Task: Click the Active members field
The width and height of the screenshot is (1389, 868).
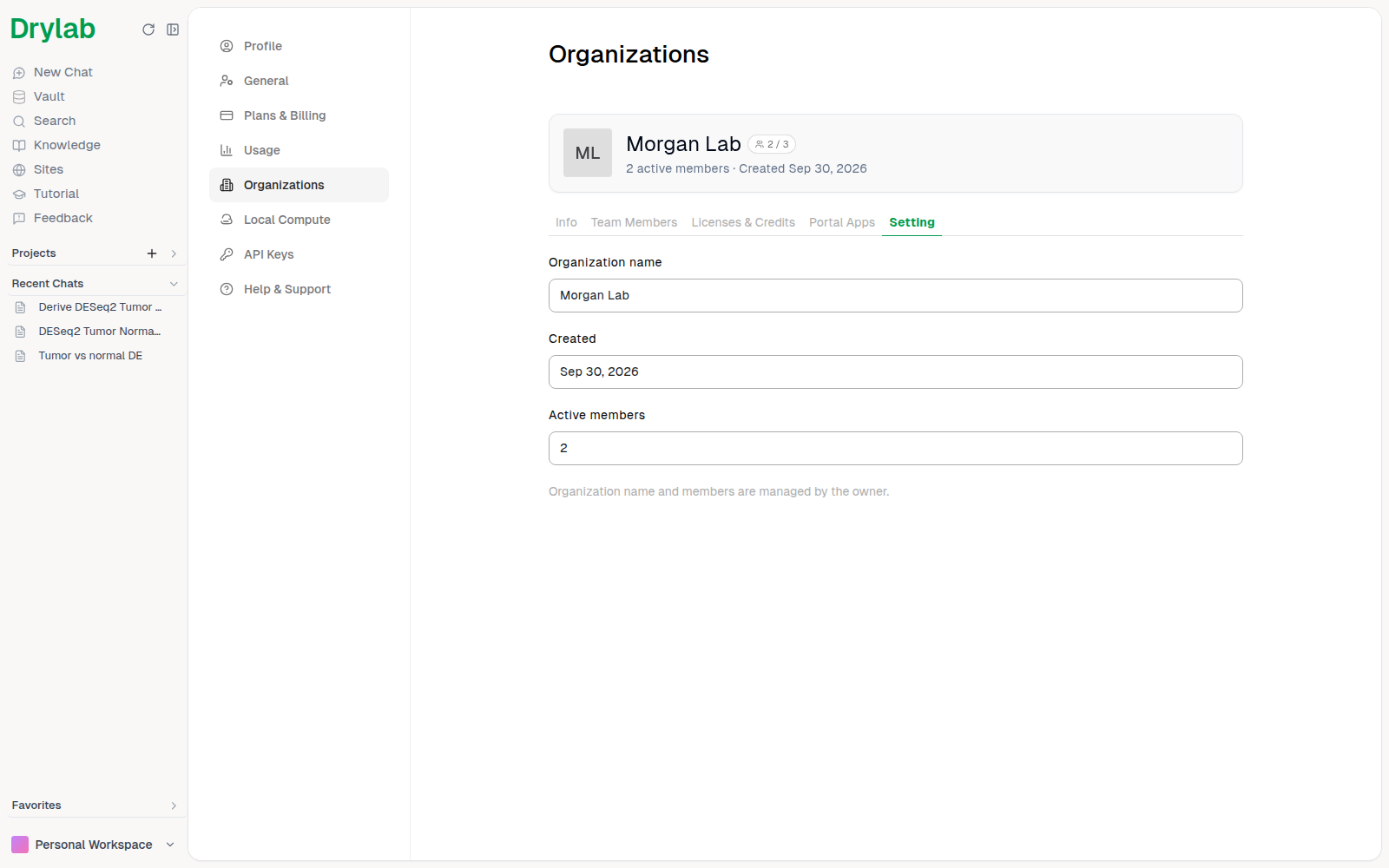Action: point(896,448)
